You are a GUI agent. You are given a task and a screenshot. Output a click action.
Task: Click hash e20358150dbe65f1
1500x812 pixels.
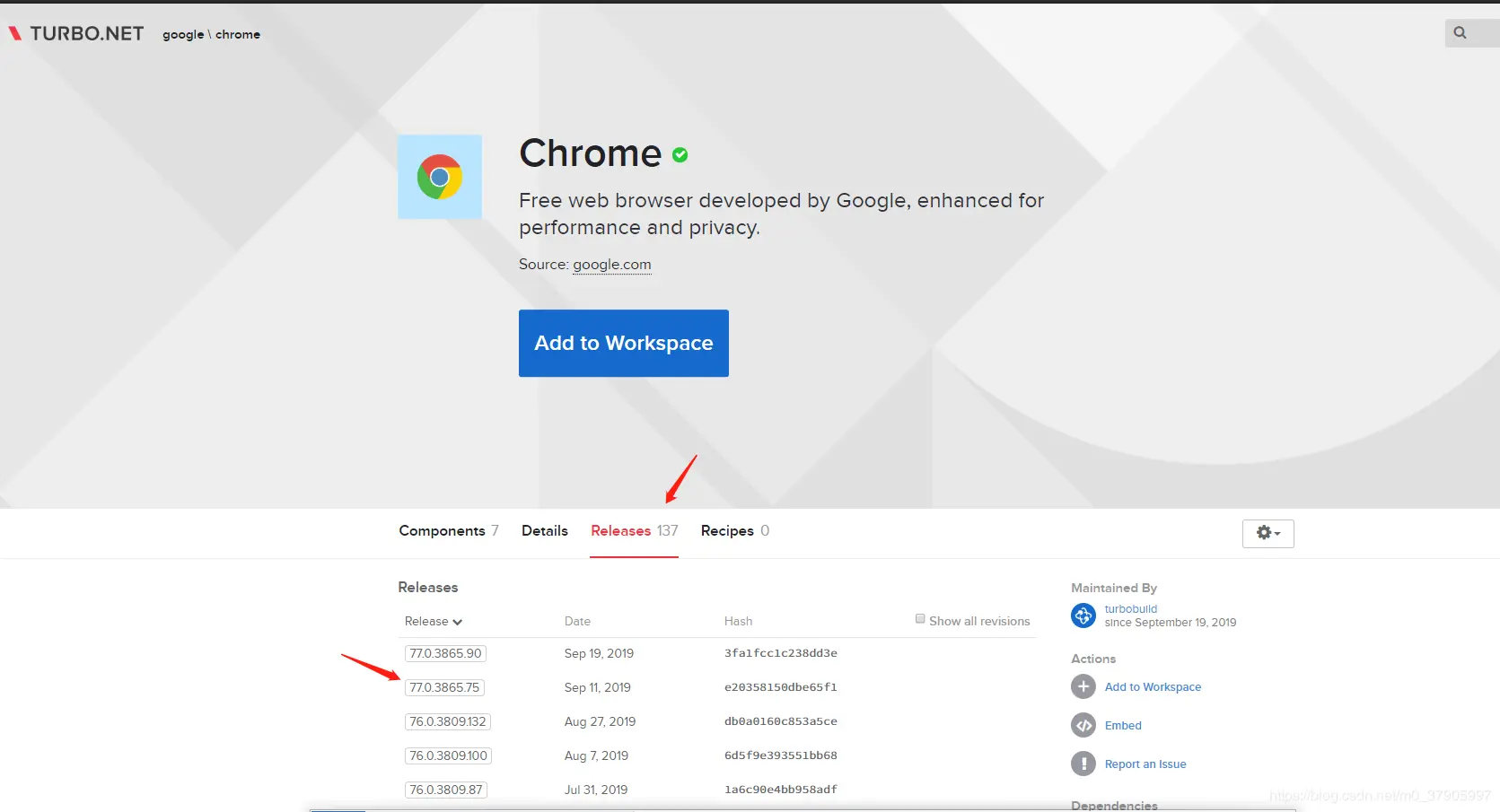point(781,687)
